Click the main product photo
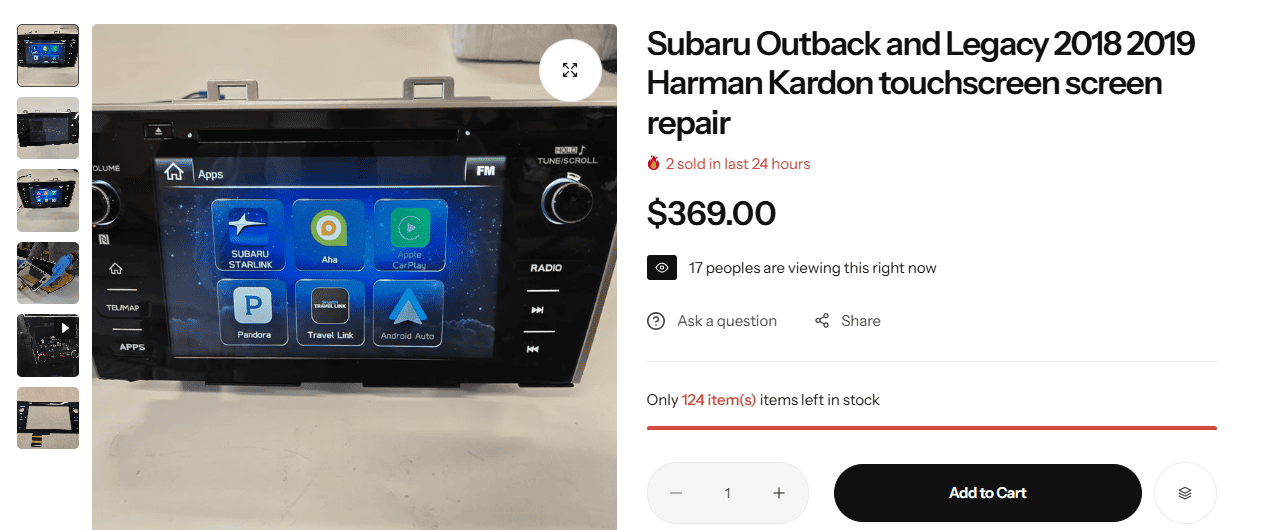1265x530 pixels. pyautogui.click(x=354, y=277)
